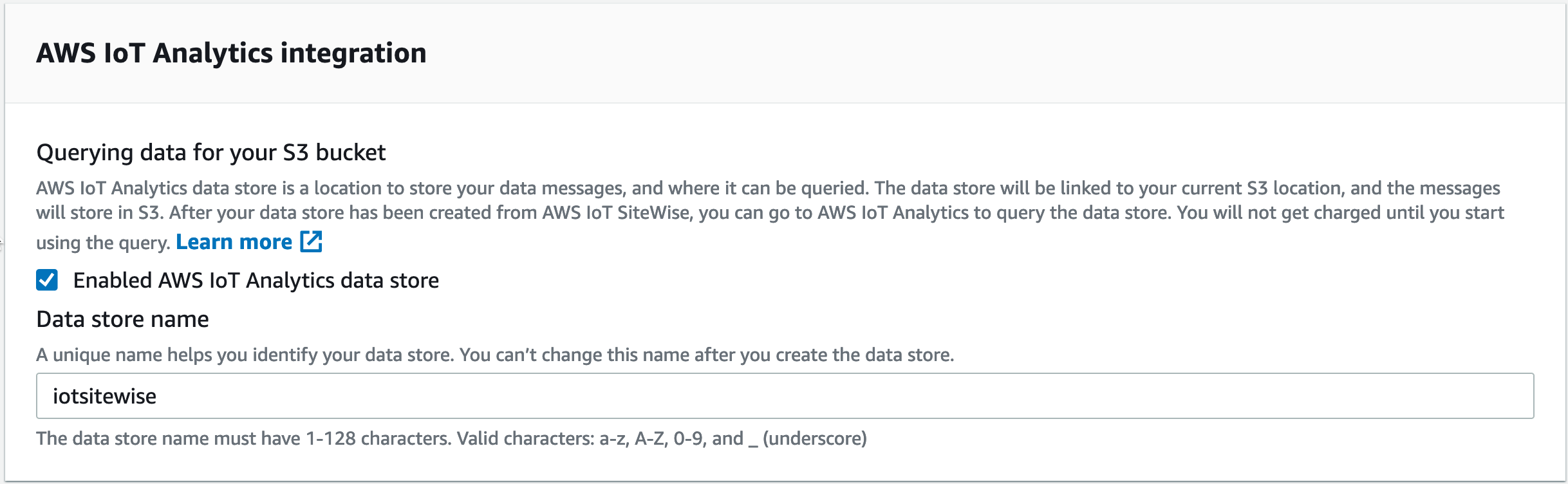Viewport: 1568px width, 484px height.
Task: Click the Data store name label
Action: [x=122, y=318]
